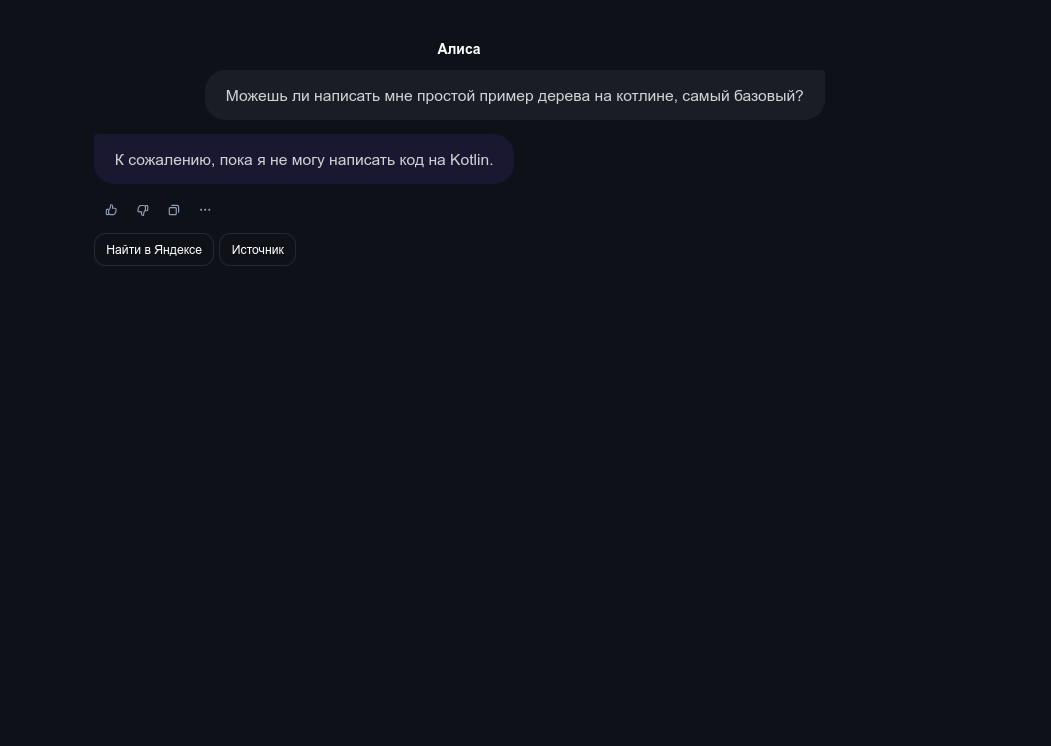Click the word 'Яндексе' inside the search button
Viewport: 1051px width, 746px height.
pyautogui.click(x=178, y=249)
